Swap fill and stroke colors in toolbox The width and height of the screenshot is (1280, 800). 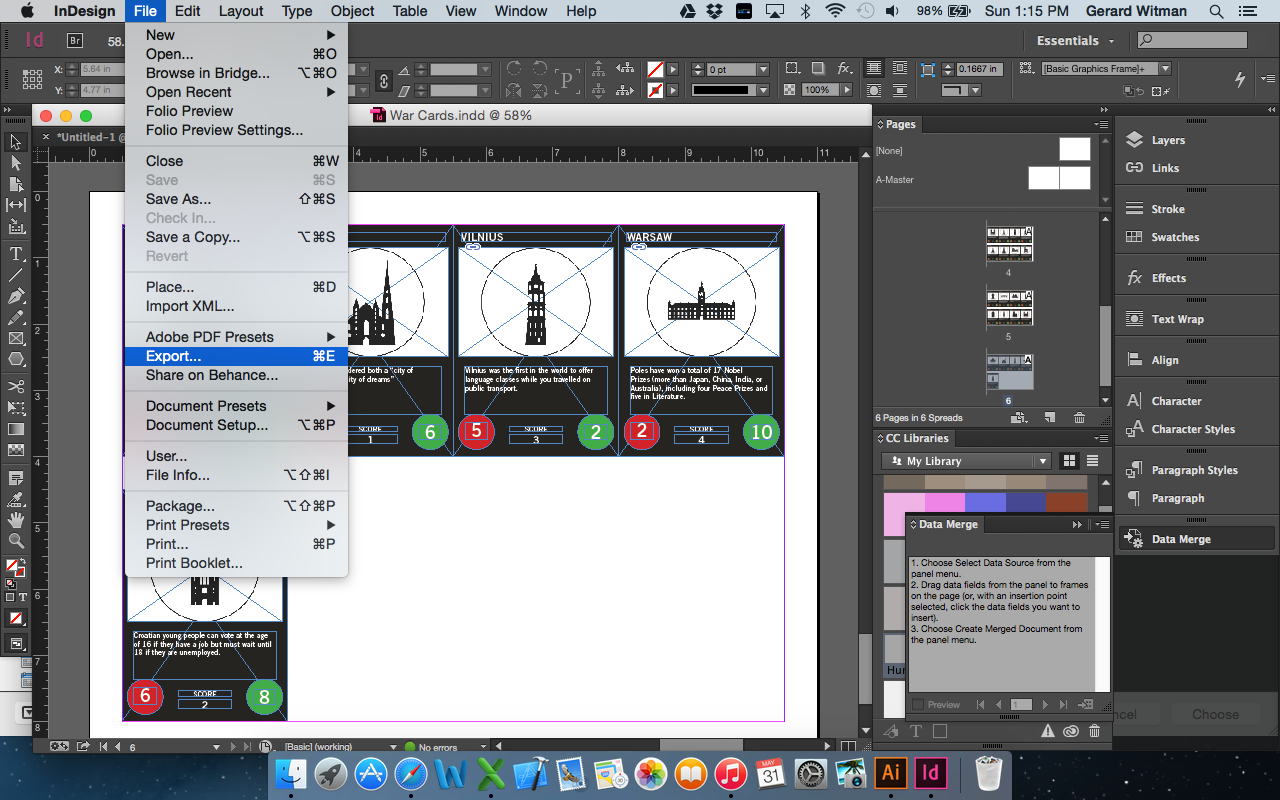(x=24, y=560)
